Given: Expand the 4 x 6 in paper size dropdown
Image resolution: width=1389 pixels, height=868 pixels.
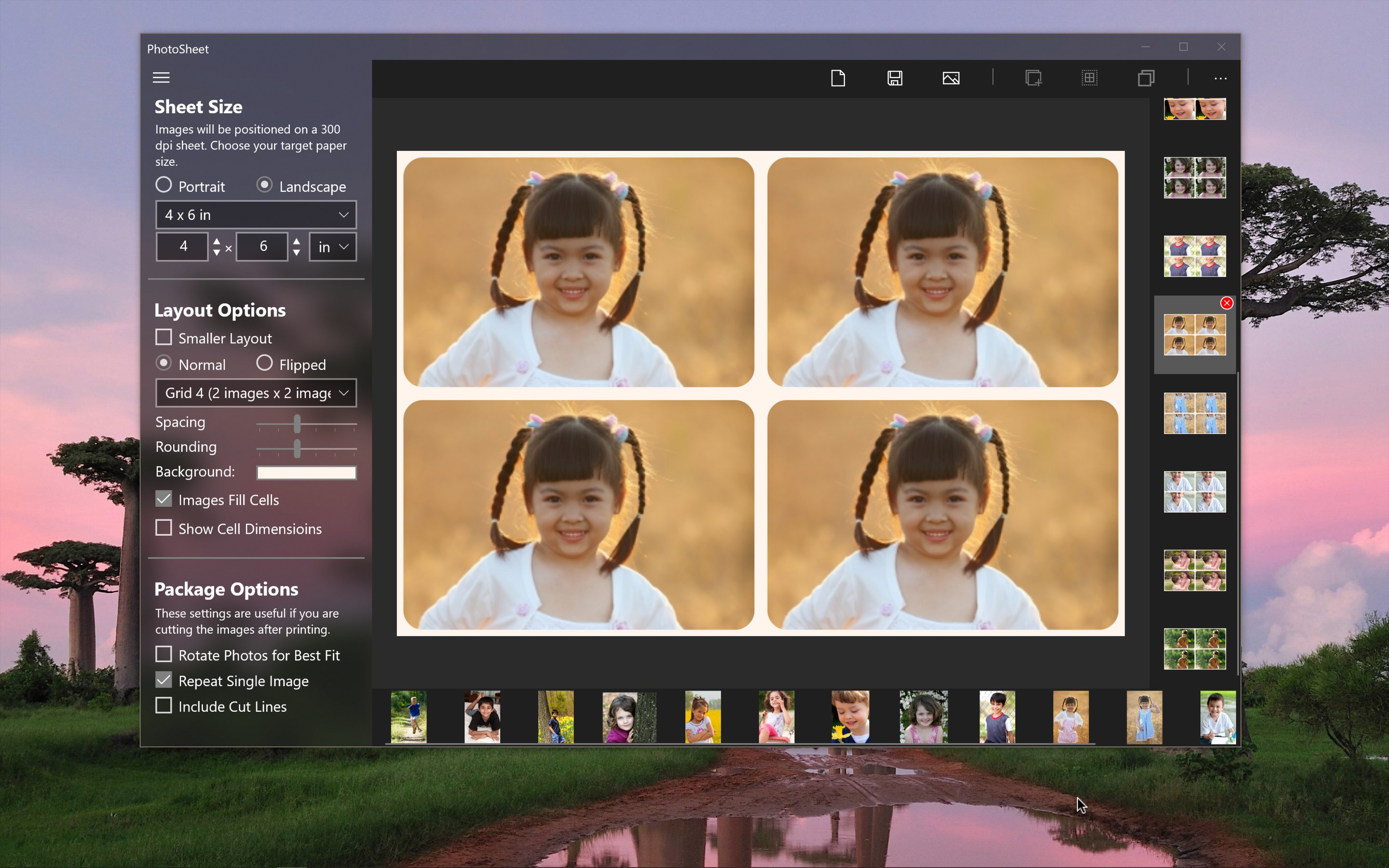Looking at the screenshot, I should point(256,215).
